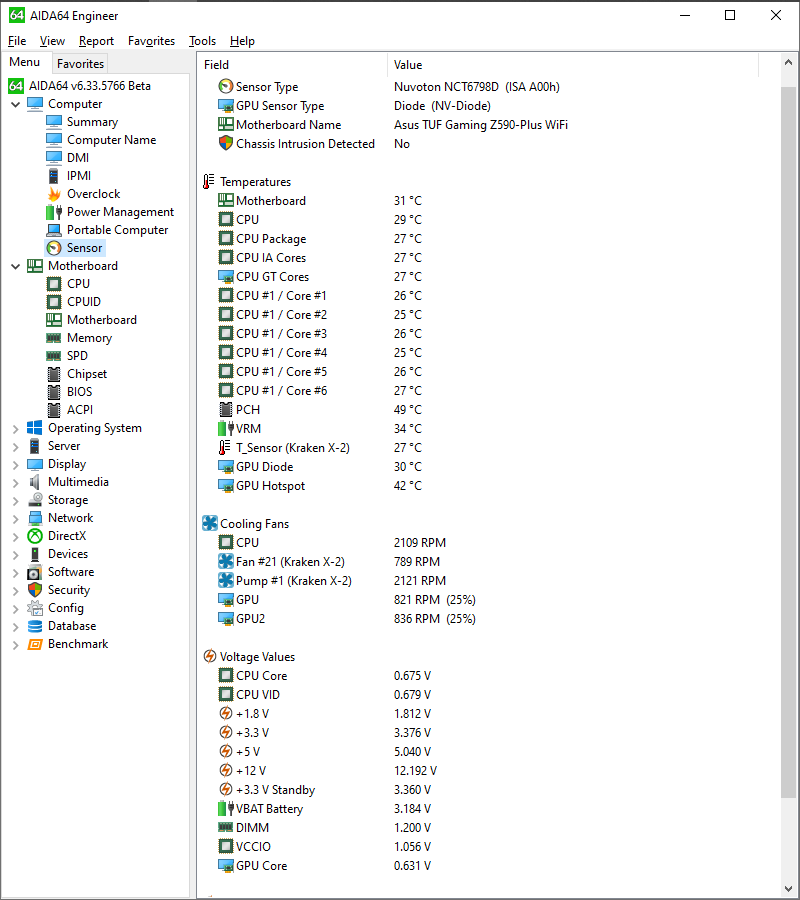Click the SPD memory-module icon

53,355
